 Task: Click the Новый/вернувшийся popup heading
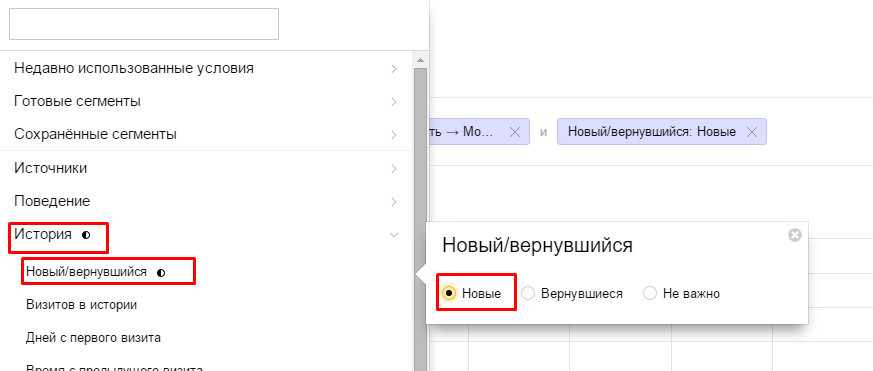[x=537, y=245]
